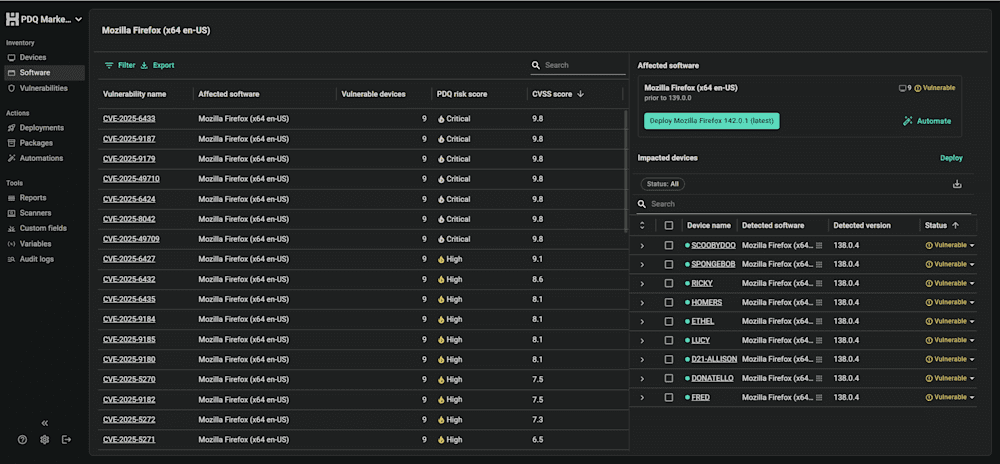This screenshot has width=1000, height=464.
Task: Check the RICKY device checkbox
Action: (668, 283)
